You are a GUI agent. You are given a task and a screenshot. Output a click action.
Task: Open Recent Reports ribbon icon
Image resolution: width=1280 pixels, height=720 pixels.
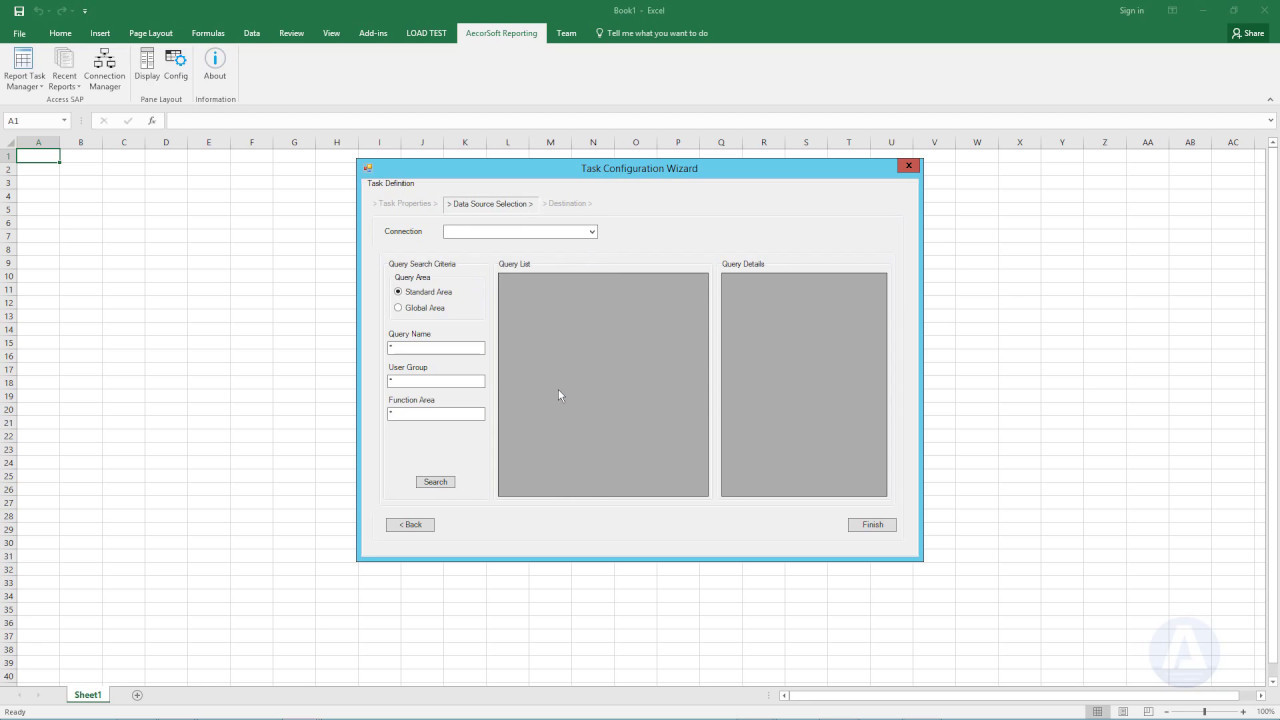(64, 69)
